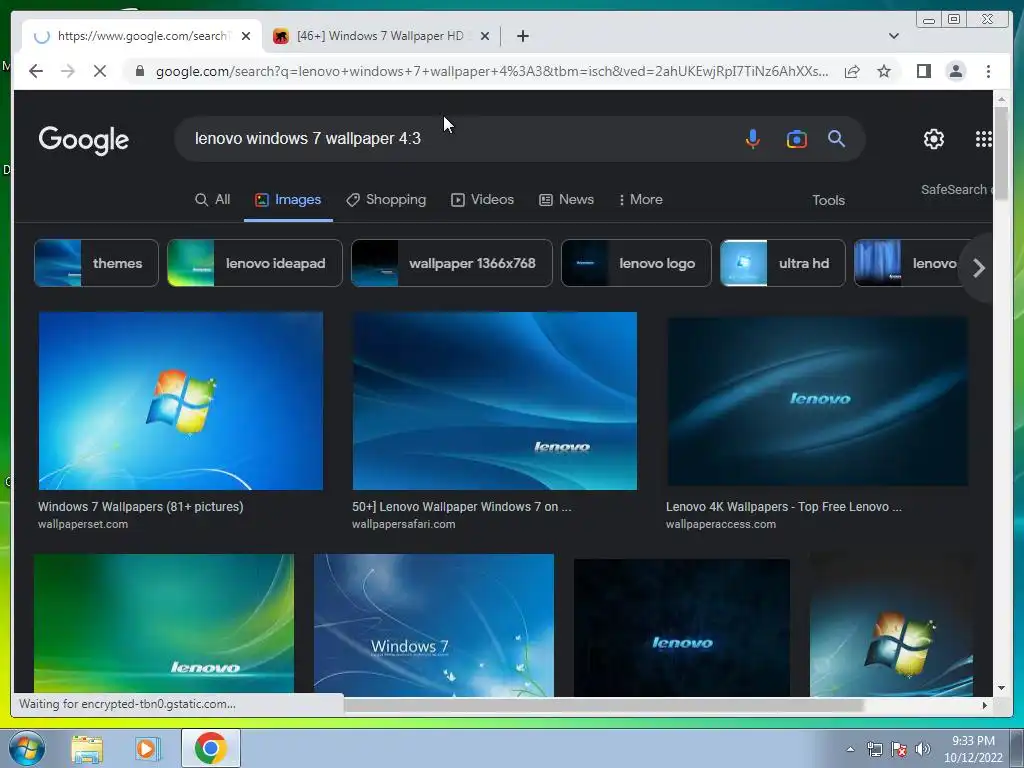
Task: Open 50+] Lenovo Wallpaper Windows 7 link
Action: pos(461,507)
